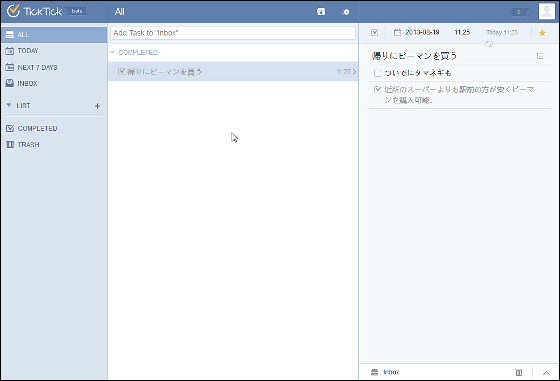
Task: Toggle the star priority icon
Action: 542,33
